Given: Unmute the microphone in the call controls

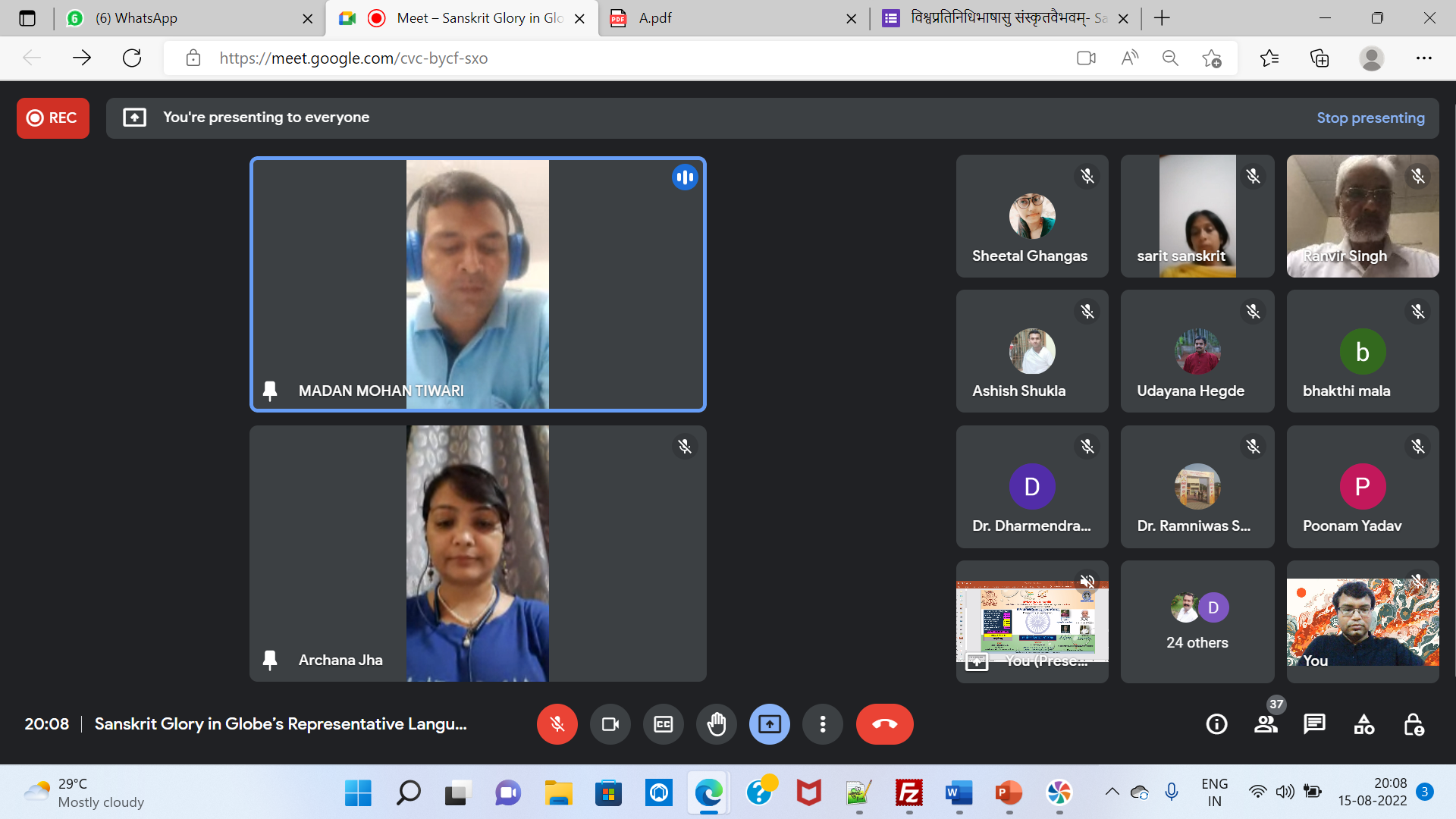Looking at the screenshot, I should pyautogui.click(x=557, y=724).
